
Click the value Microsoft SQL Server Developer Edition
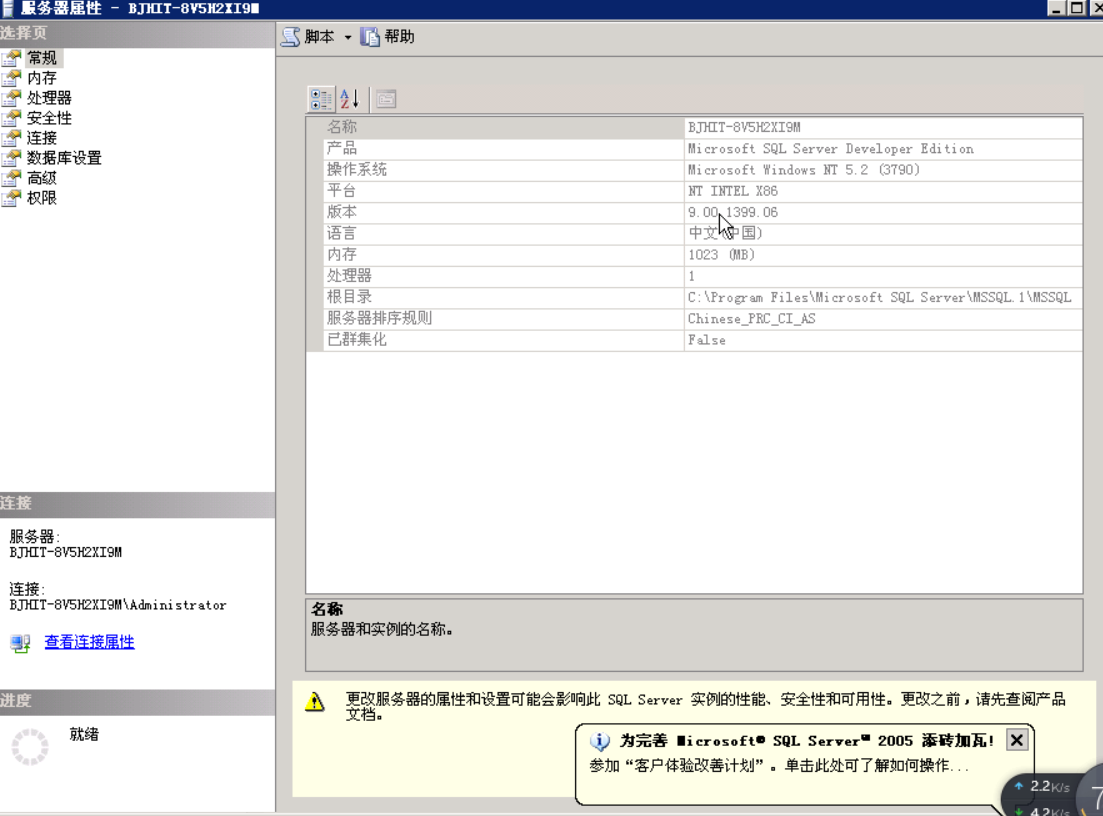click(x=831, y=148)
